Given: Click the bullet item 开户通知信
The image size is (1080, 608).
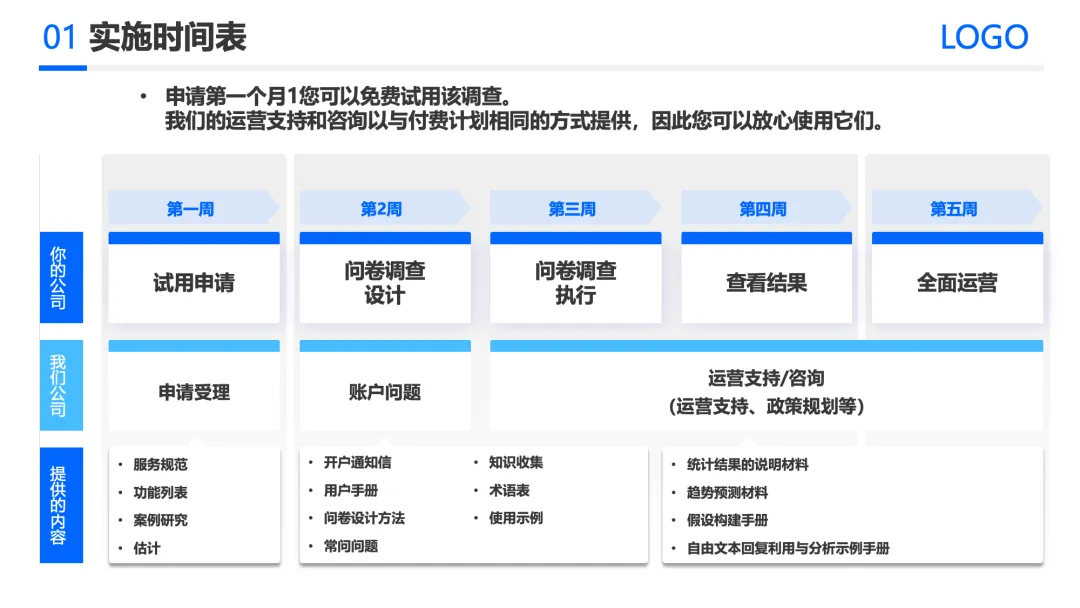Looking at the screenshot, I should [x=357, y=463].
